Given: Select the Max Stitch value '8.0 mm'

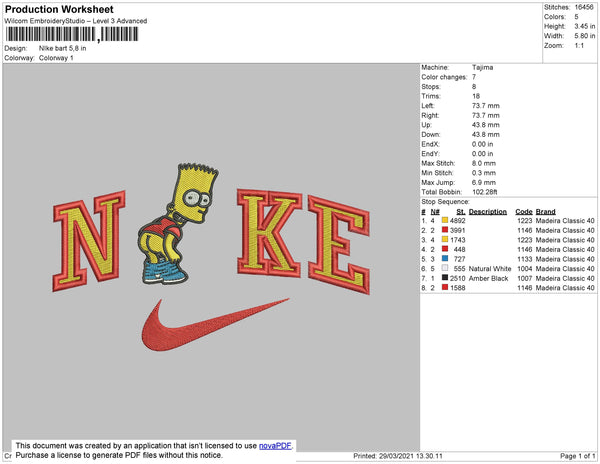Looking at the screenshot, I should click(484, 163).
